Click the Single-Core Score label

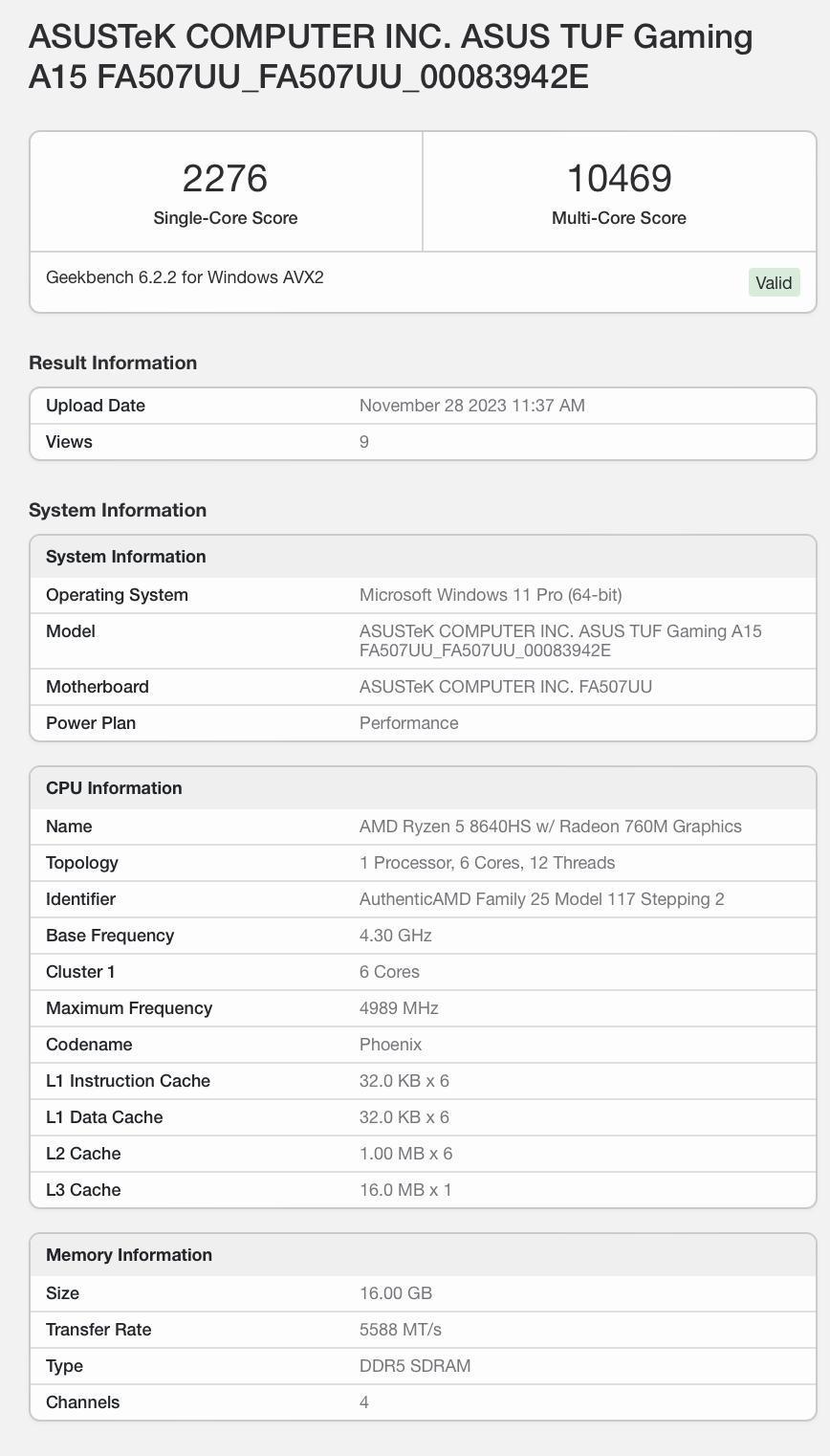click(x=226, y=218)
